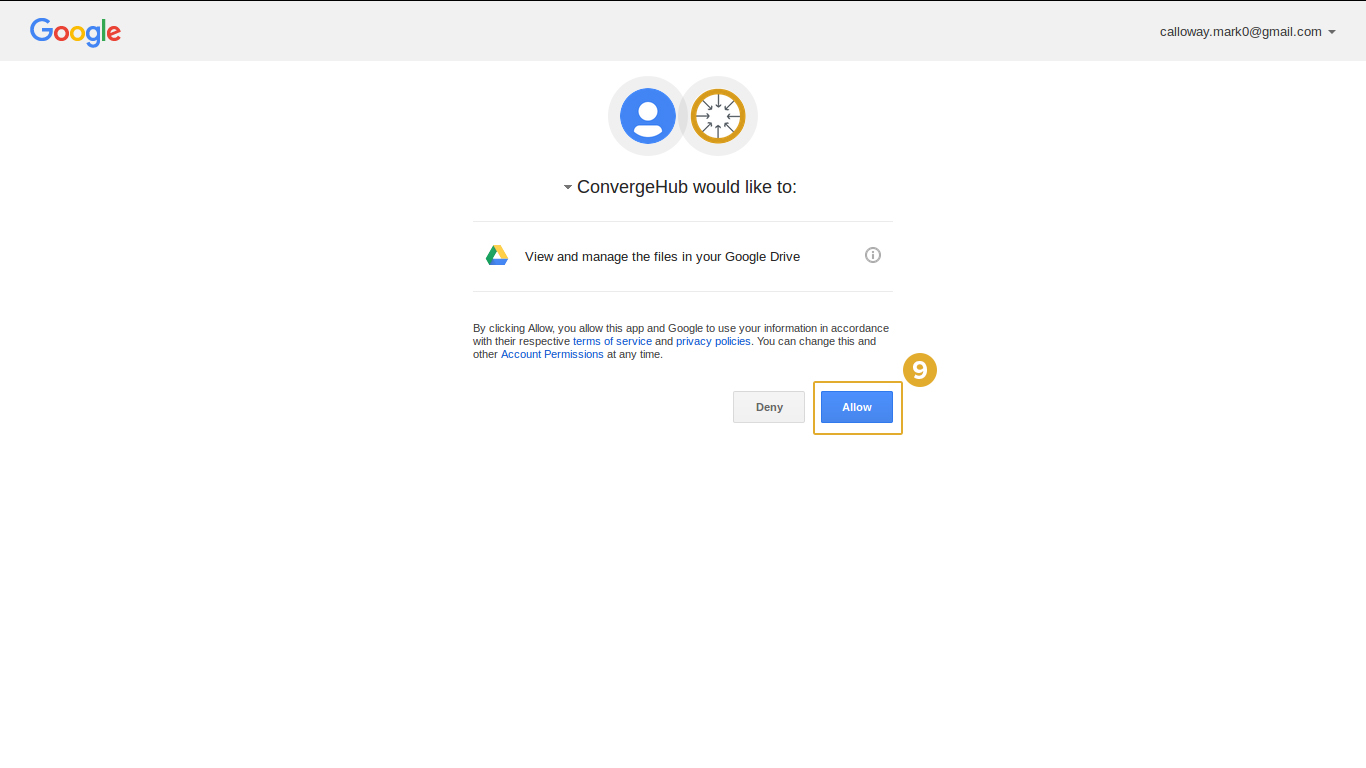
Task: Click 'View and manage the files in your Google Drive'
Action: tap(662, 257)
